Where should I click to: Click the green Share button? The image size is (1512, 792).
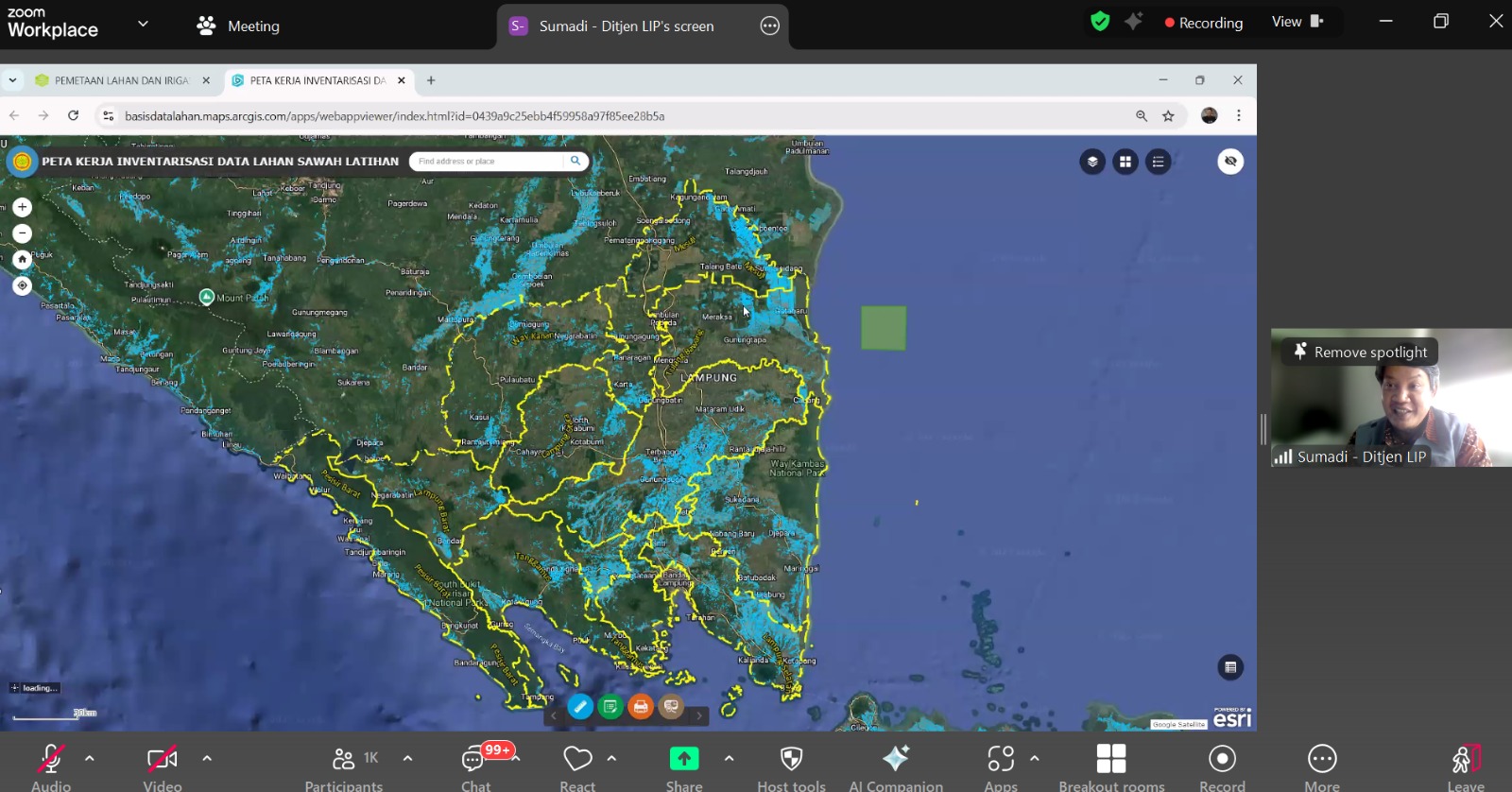tap(684, 760)
